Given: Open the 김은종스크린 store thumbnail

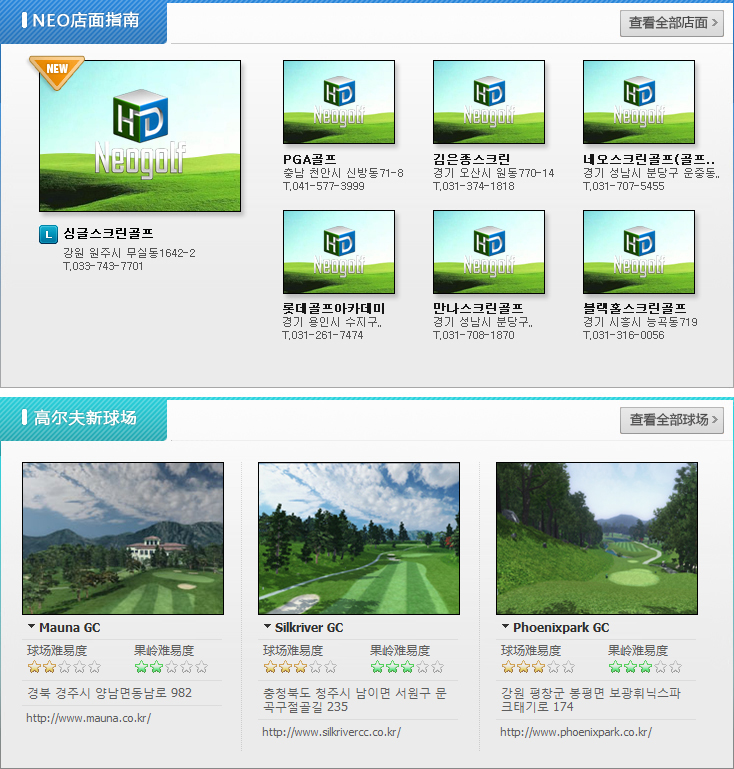Looking at the screenshot, I should (x=489, y=102).
